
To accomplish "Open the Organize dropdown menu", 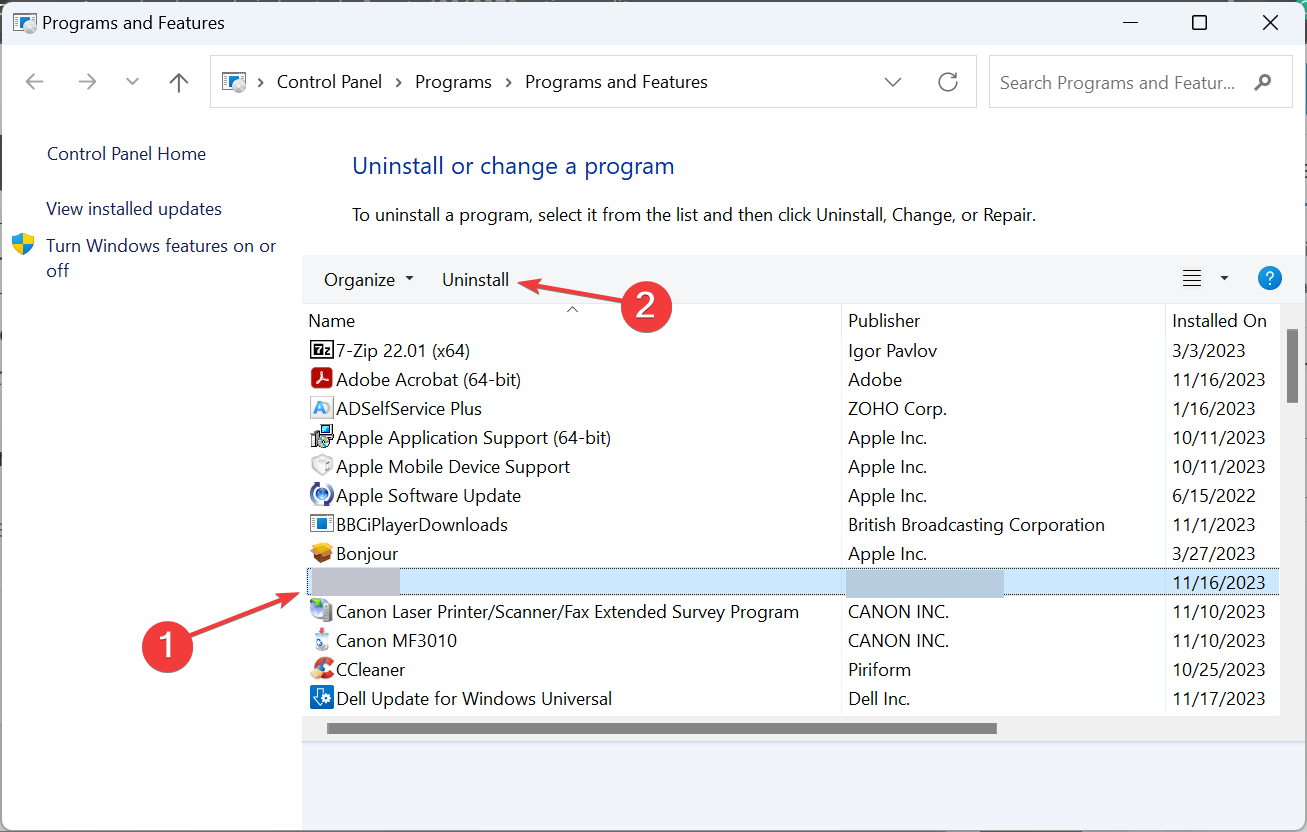I will click(368, 280).
